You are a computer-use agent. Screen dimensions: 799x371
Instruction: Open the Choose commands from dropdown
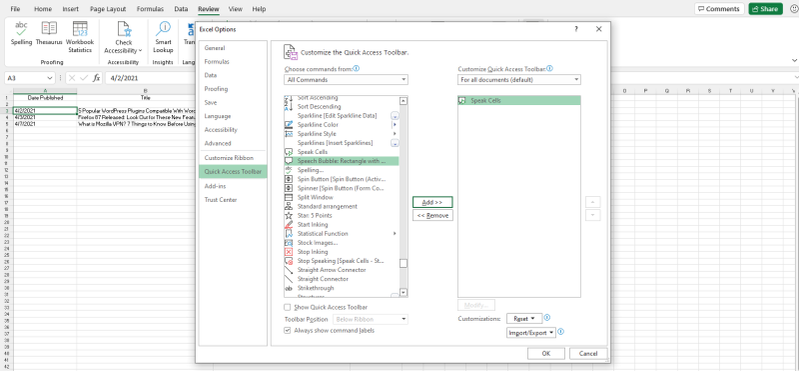346,80
